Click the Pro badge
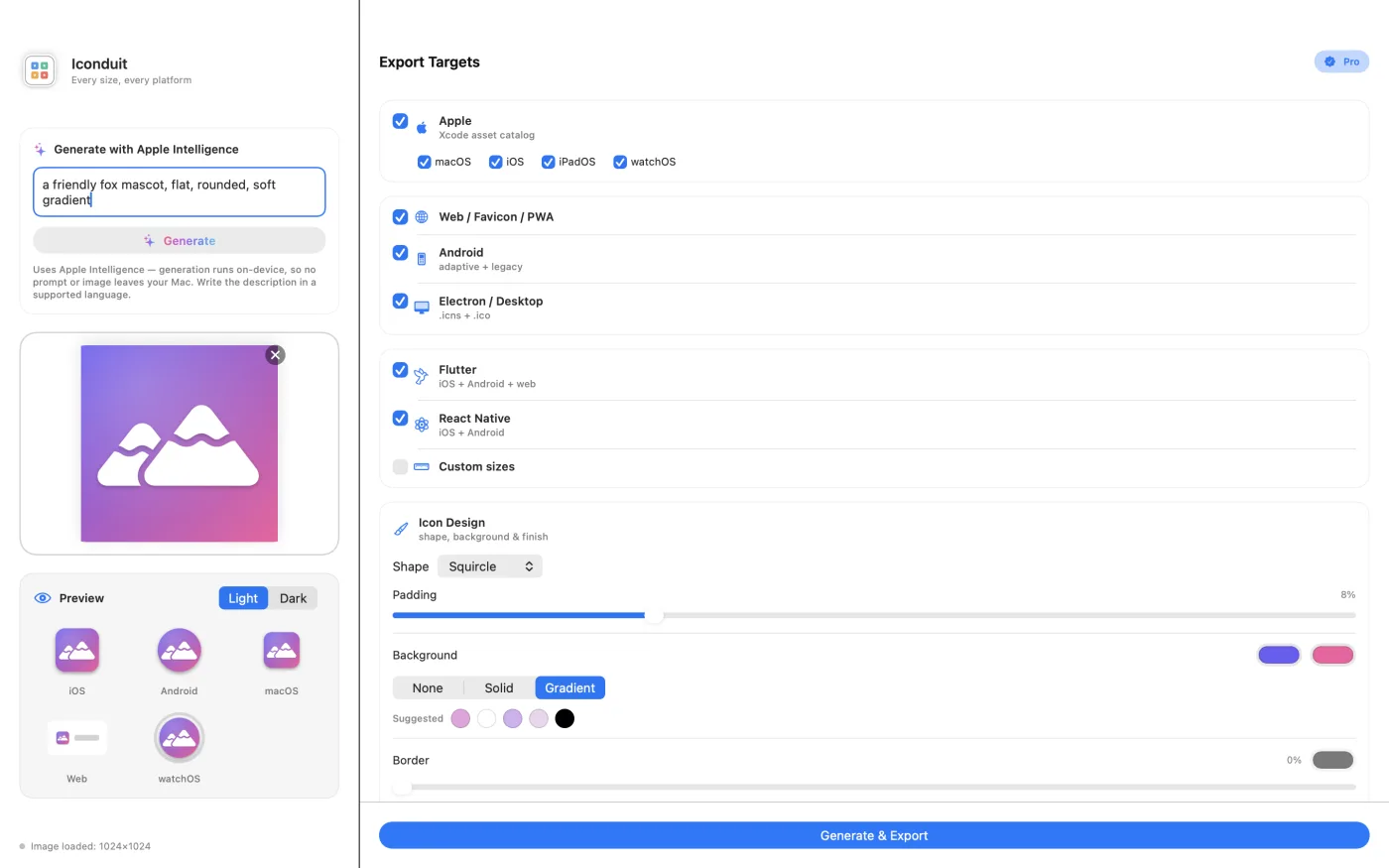The width and height of the screenshot is (1389, 868). 1341,62
